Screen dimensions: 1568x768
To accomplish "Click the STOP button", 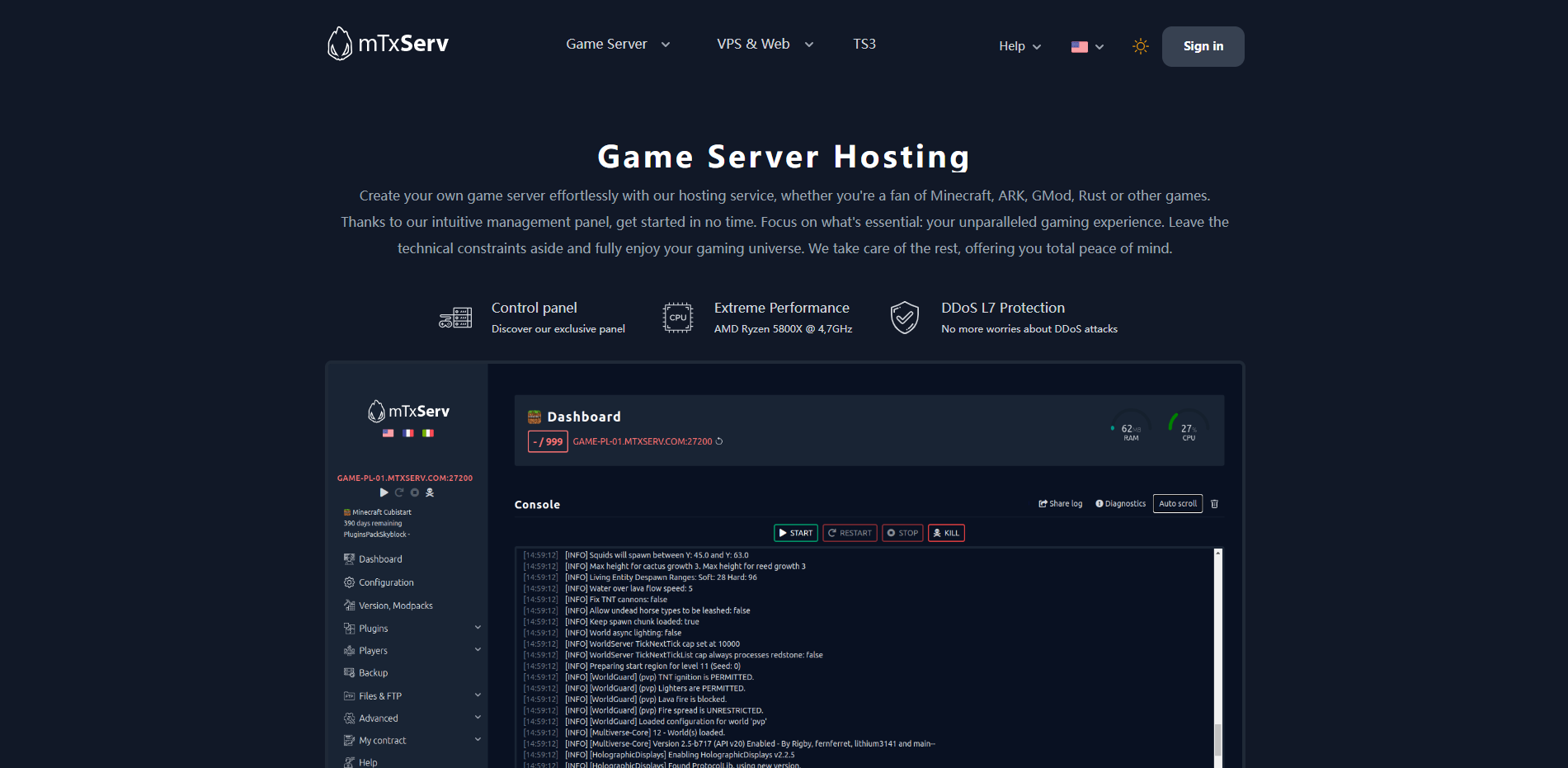I will click(x=902, y=533).
